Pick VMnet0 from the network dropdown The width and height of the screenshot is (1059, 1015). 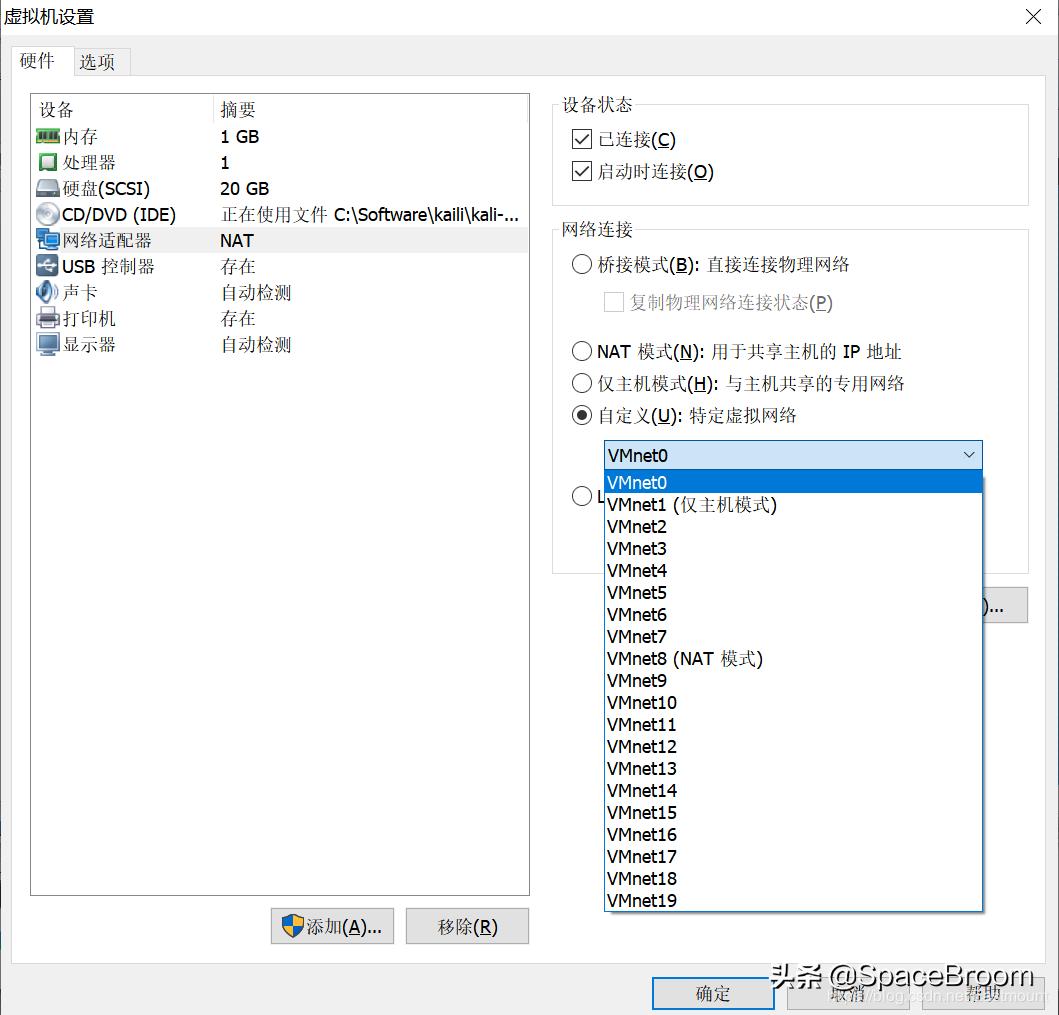tap(637, 482)
